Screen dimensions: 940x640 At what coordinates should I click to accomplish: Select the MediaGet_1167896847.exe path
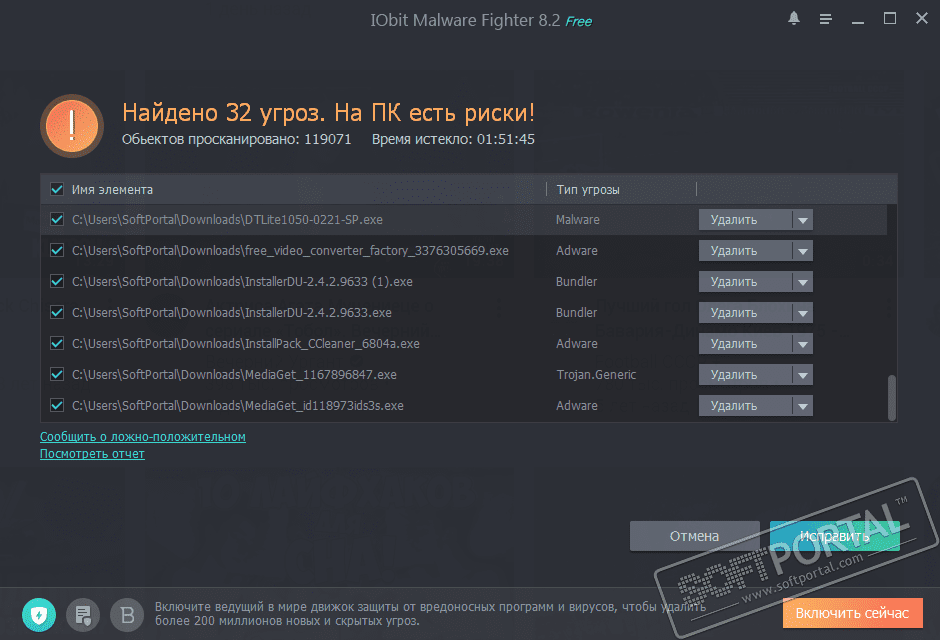234,375
